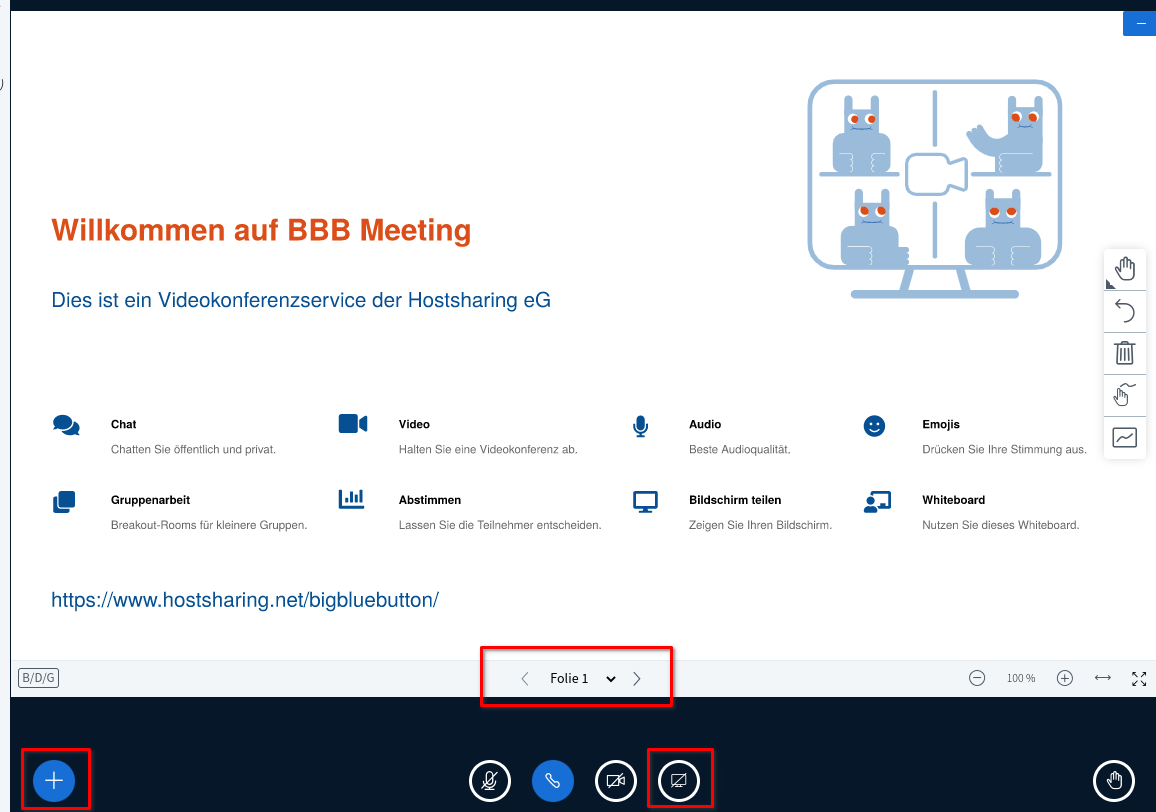
Task: Unmute the microphone
Action: click(490, 780)
